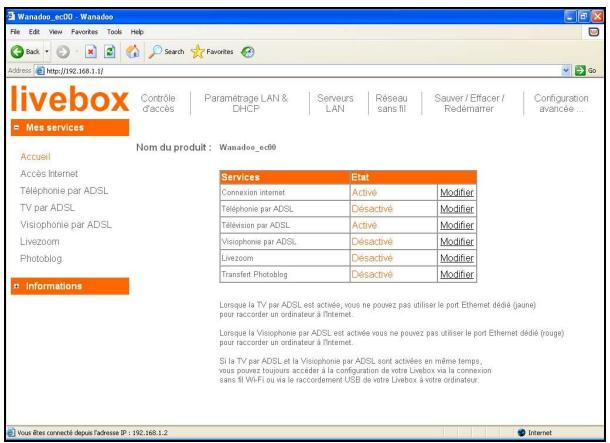610x443 pixels.
Task: Select Visiophonie par ADSL in the sidebar
Action: (x=66, y=225)
